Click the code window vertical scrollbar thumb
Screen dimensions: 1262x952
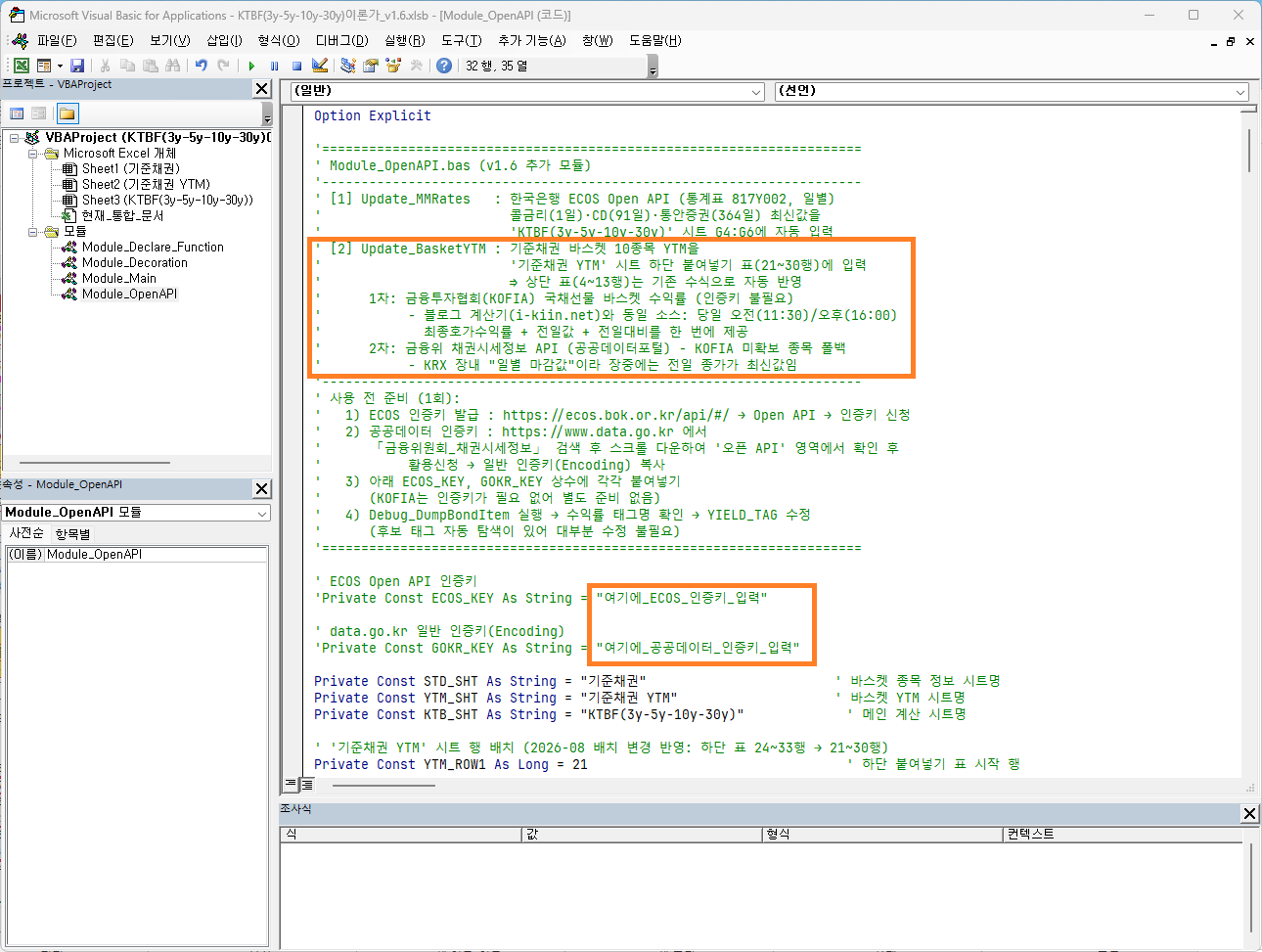[1249, 149]
